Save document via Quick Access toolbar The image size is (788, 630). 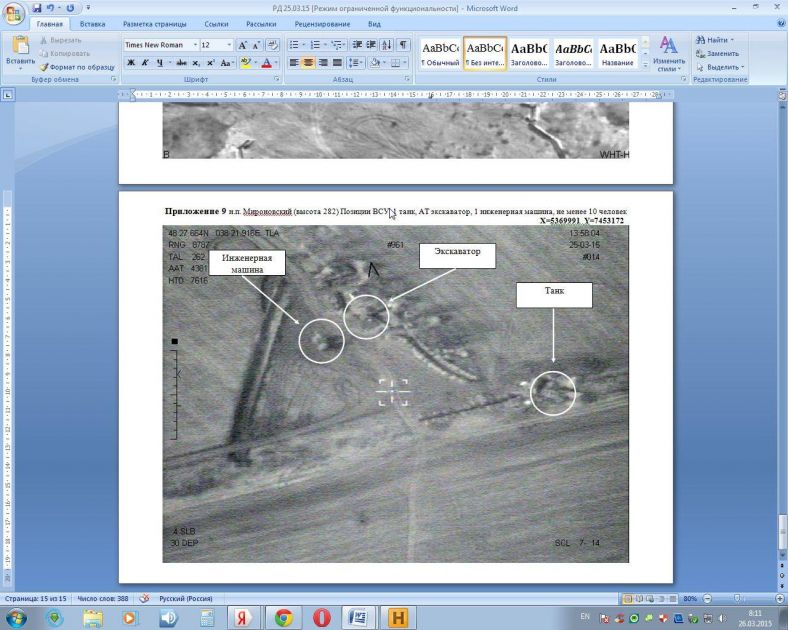coord(38,8)
